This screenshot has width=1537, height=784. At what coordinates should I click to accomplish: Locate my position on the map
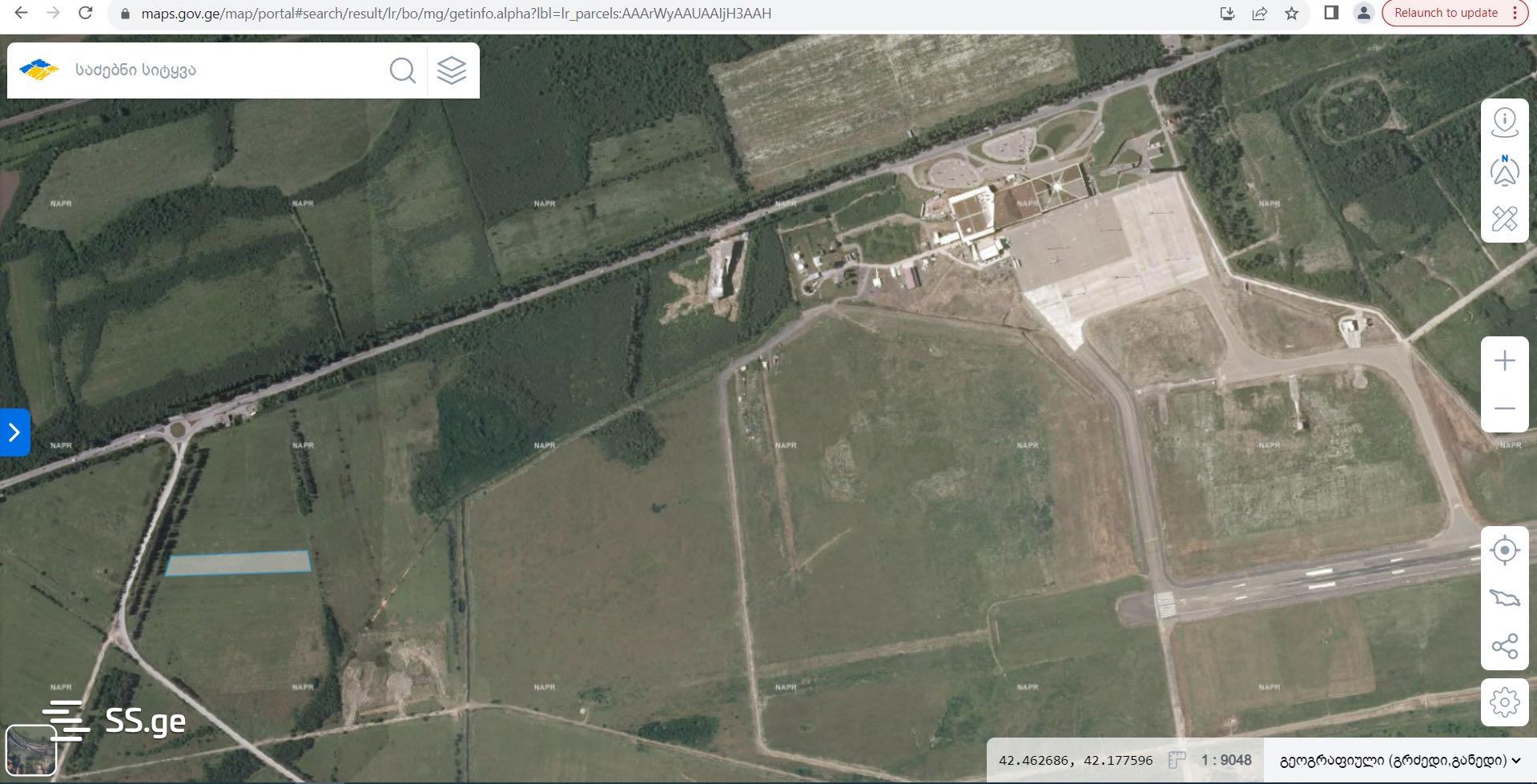(x=1505, y=550)
